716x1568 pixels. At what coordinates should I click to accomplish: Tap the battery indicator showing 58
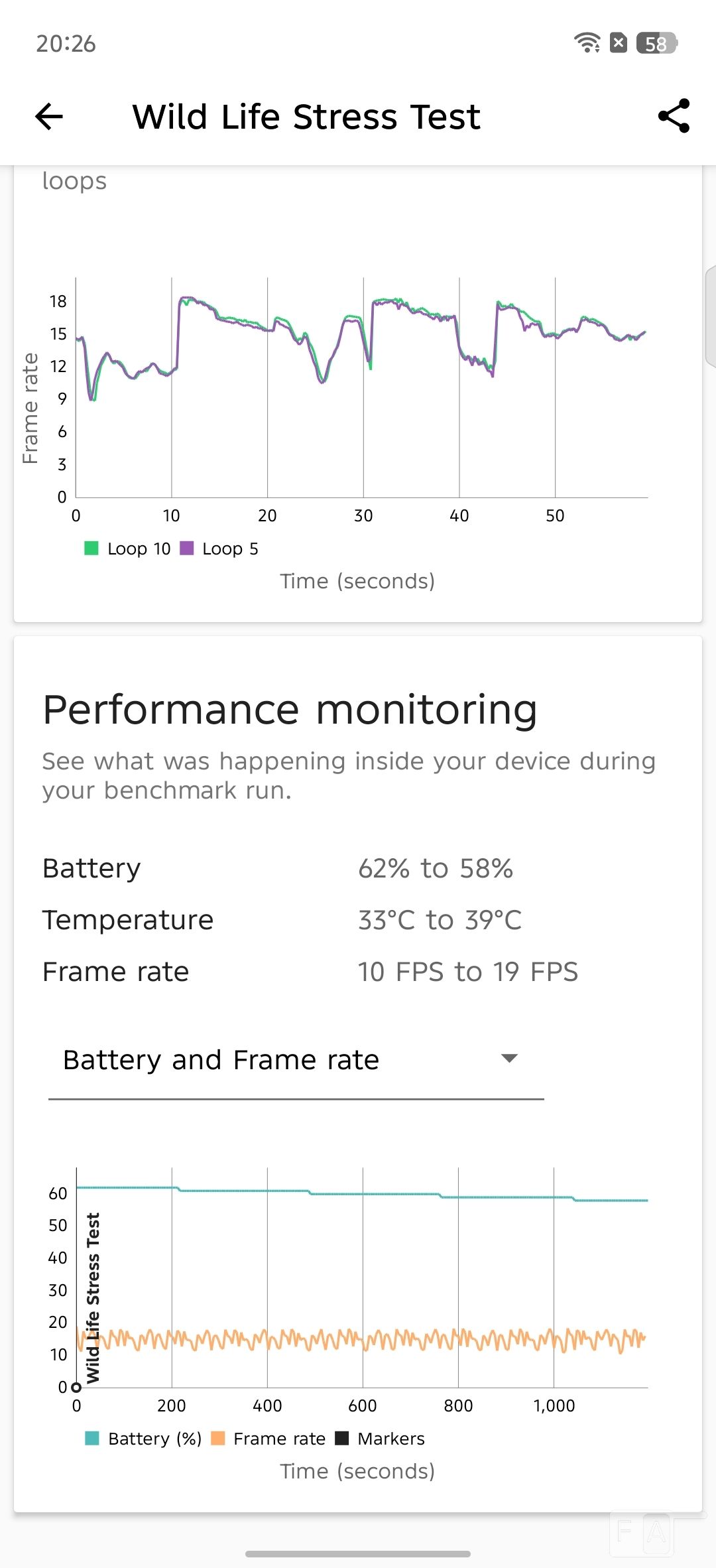656,43
